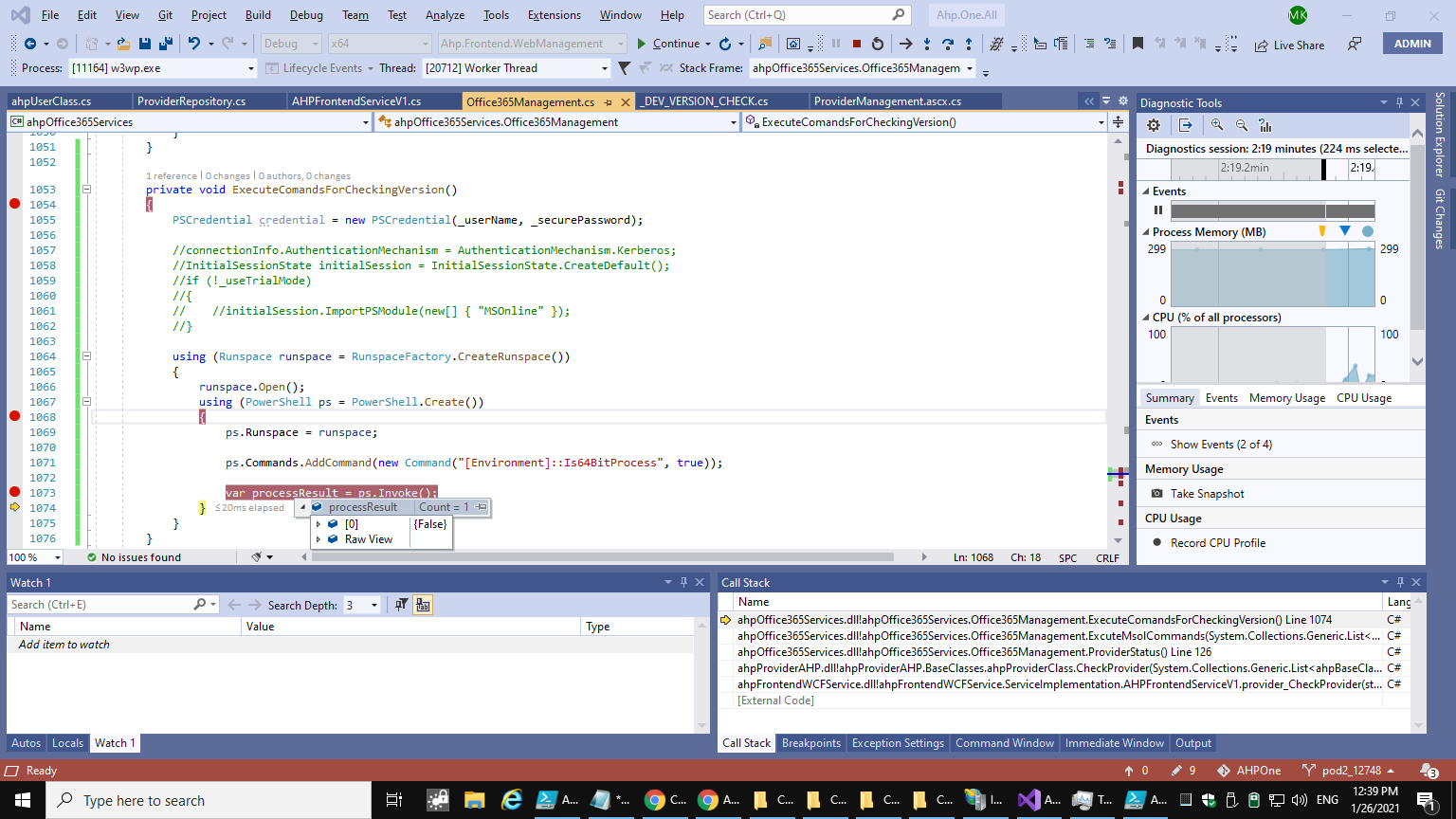The image size is (1456, 819).
Task: Toggle the breakpoint on line 1068
Action: click(x=14, y=417)
